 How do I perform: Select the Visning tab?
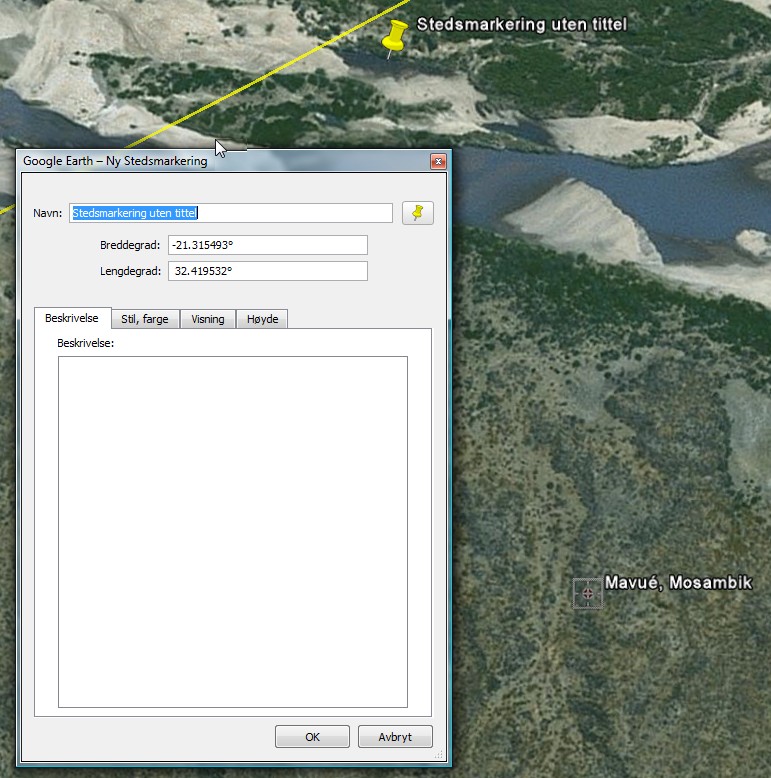208,319
